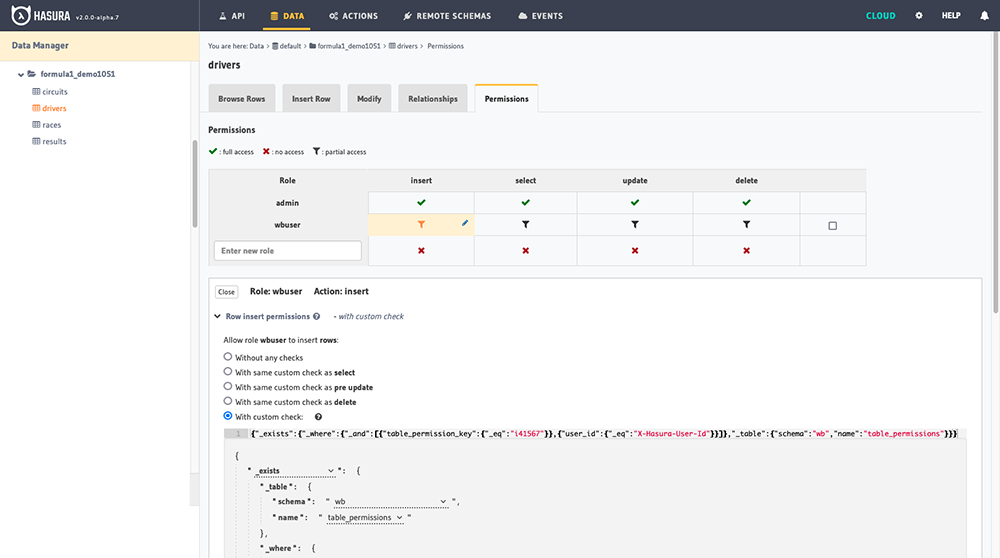Go to the REMOTE SCHEMAS tab

click(x=447, y=16)
